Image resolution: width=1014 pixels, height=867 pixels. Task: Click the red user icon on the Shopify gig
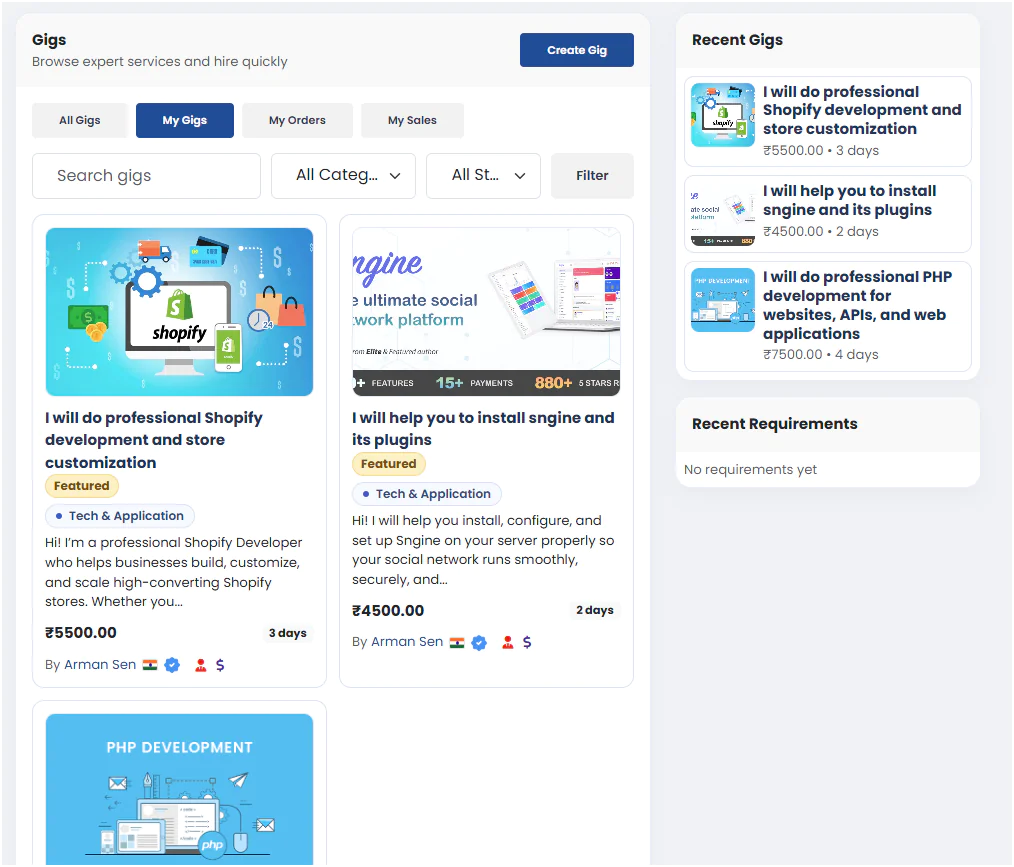pyautogui.click(x=201, y=665)
